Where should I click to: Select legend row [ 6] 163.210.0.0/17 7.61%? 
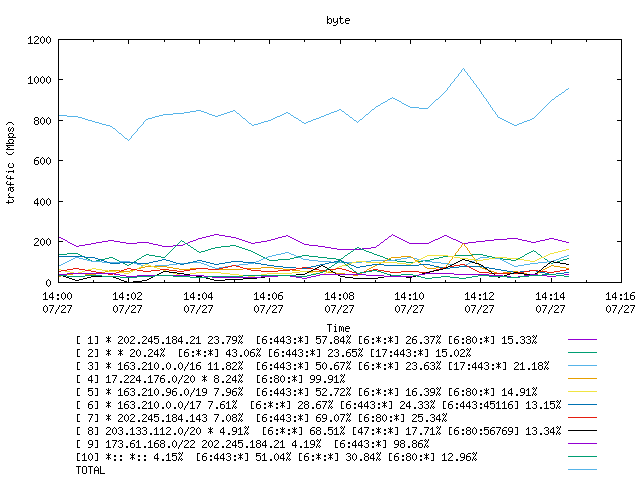point(318,405)
